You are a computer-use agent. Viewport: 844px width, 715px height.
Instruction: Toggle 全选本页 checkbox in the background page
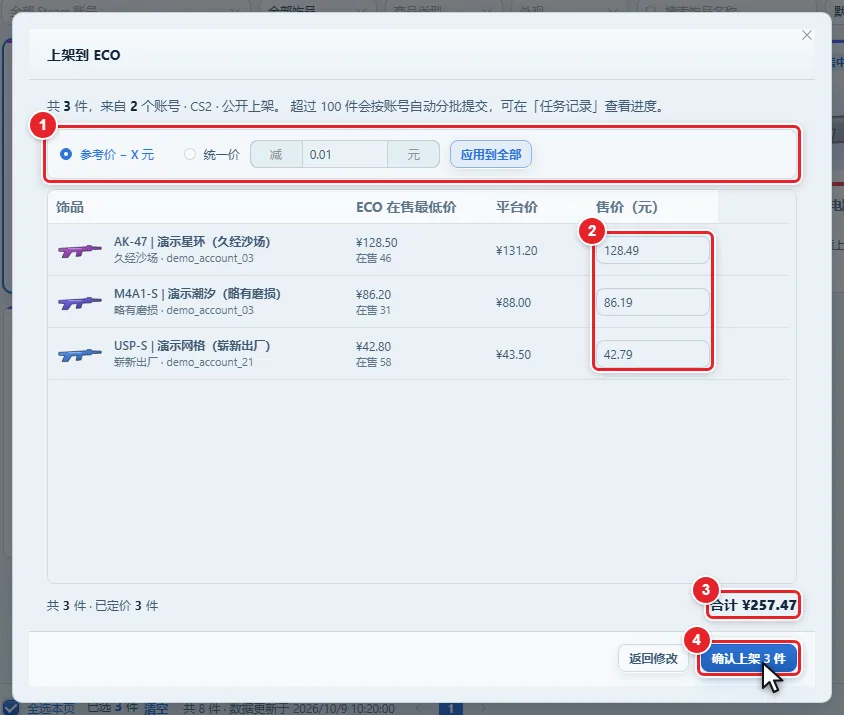(10, 708)
